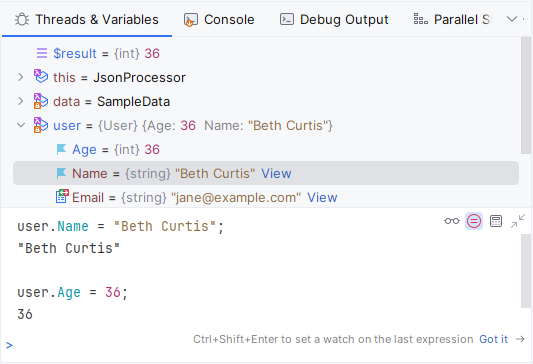The width and height of the screenshot is (533, 364).
Task: Select the Name = "Beth Curtis" row
Action: pos(266,173)
